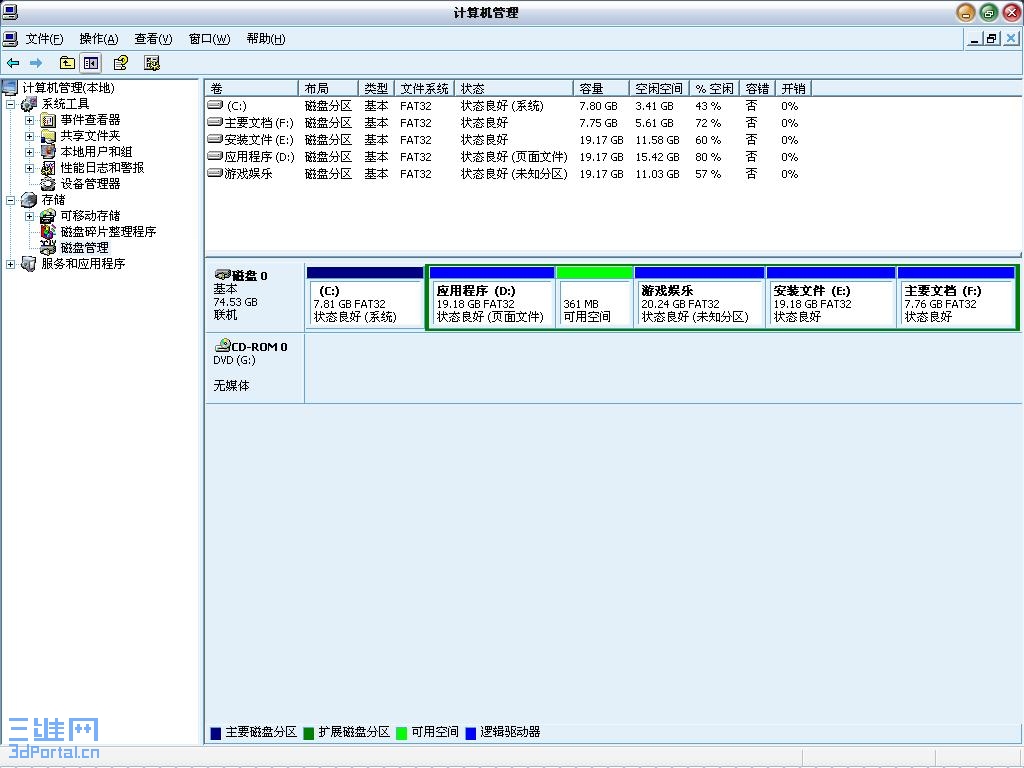Sort by the 卷 column header

[x=251, y=88]
